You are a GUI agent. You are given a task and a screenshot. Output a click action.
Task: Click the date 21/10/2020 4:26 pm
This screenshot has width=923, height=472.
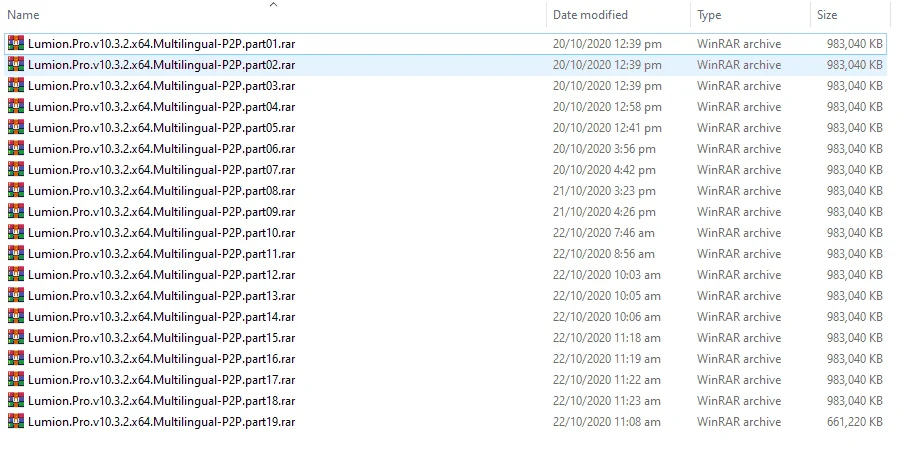604,212
